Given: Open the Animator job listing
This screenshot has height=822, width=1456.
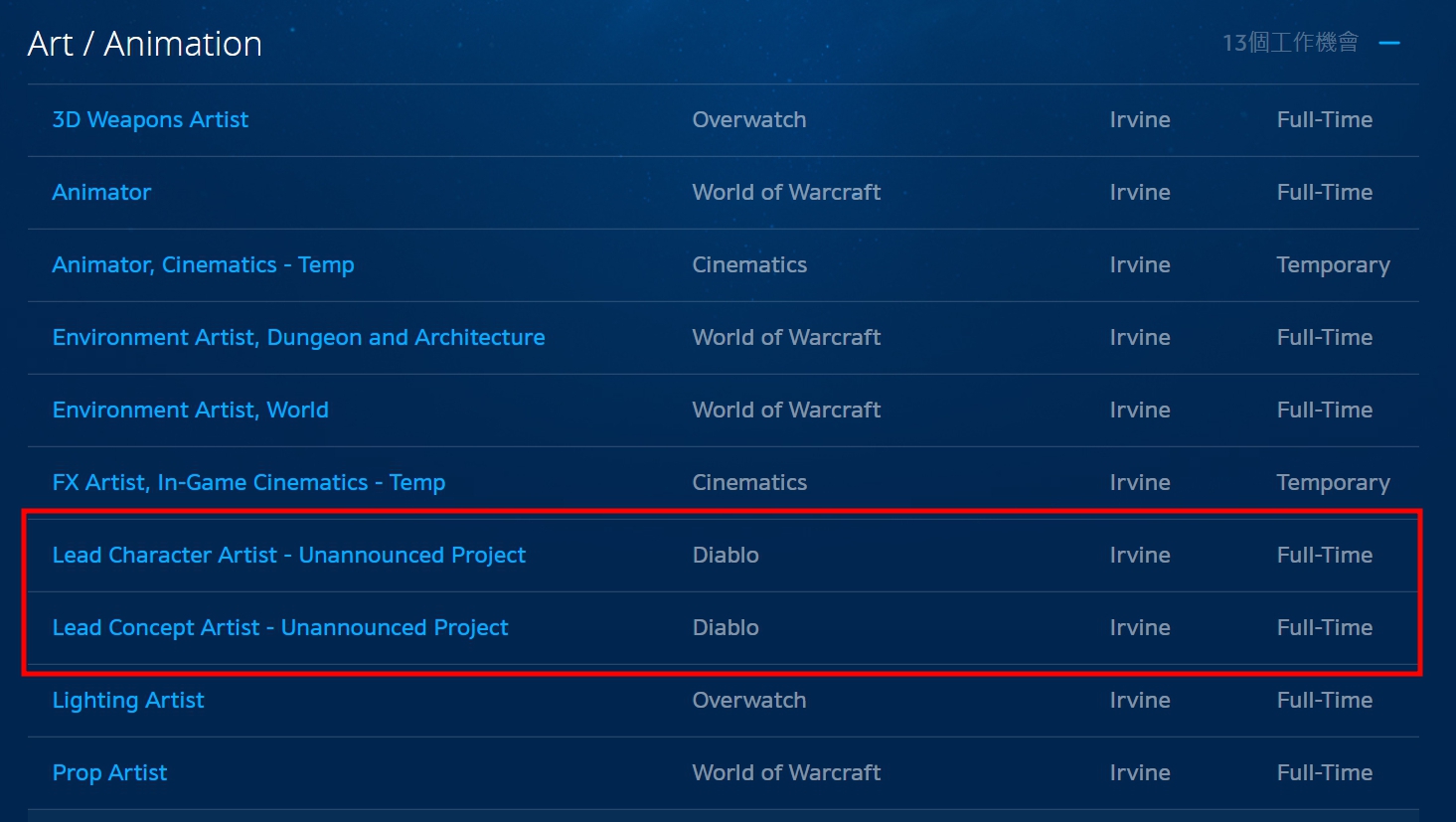Looking at the screenshot, I should (x=101, y=192).
